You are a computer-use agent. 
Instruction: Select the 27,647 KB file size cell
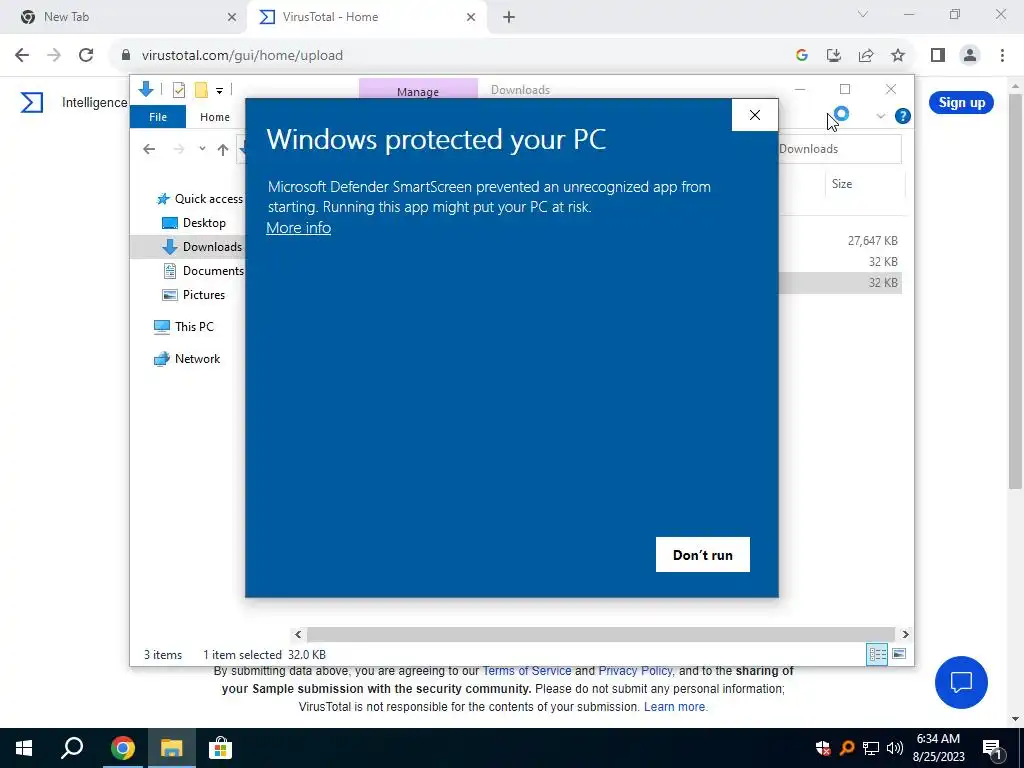872,241
